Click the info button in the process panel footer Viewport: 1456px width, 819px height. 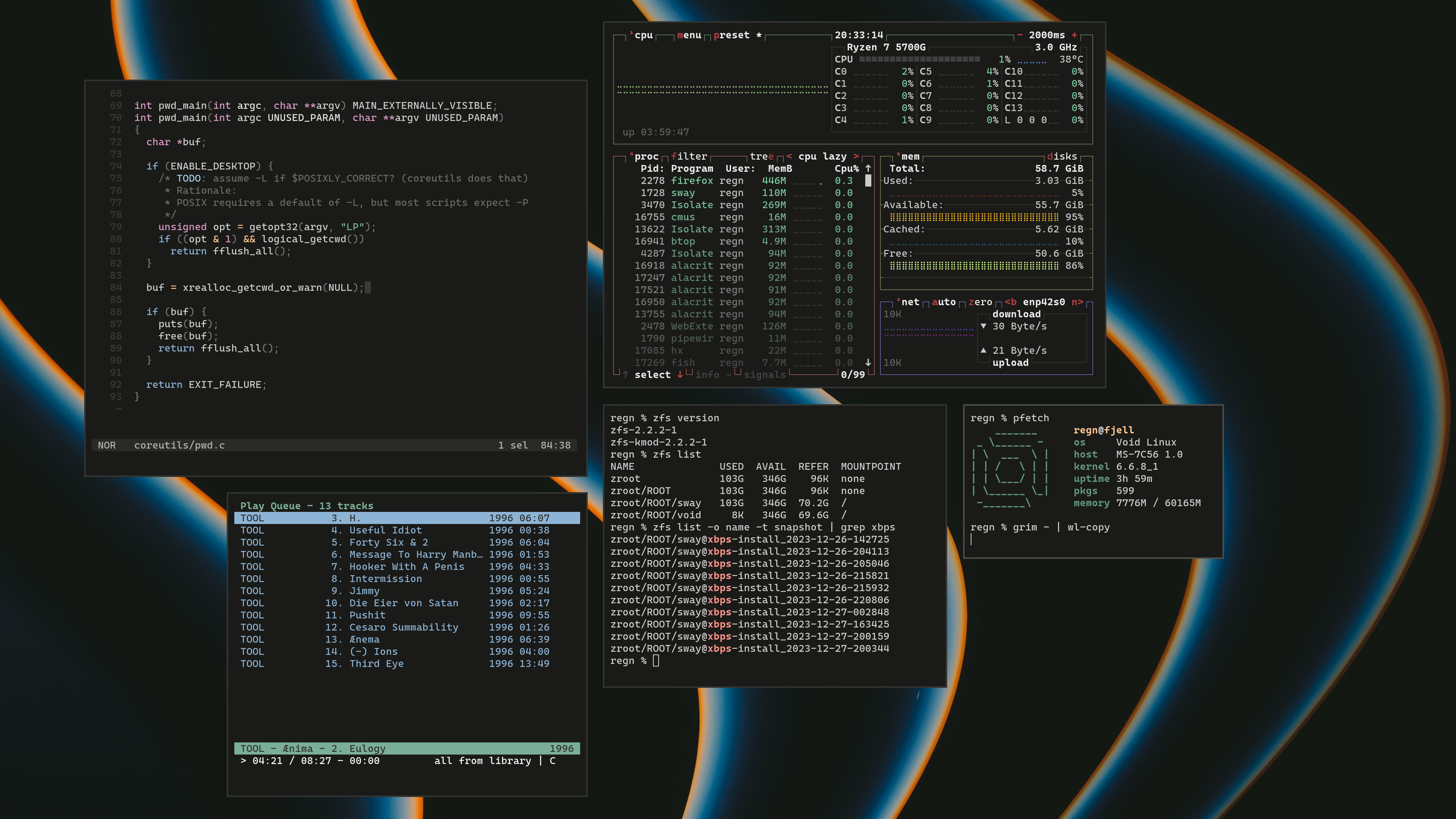click(708, 374)
